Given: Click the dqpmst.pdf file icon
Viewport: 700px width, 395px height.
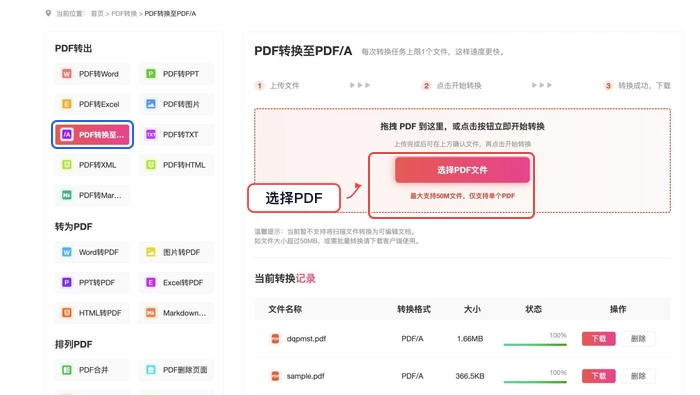Looking at the screenshot, I should (x=275, y=339).
